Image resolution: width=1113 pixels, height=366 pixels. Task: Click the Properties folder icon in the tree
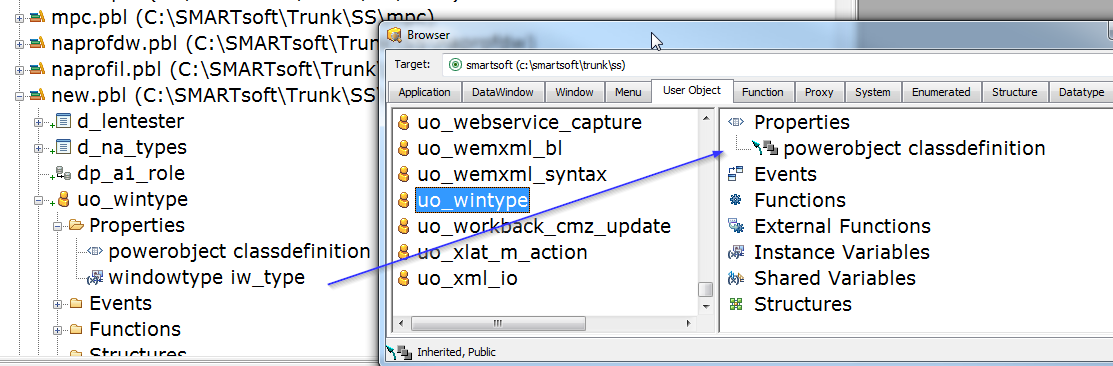(x=76, y=226)
